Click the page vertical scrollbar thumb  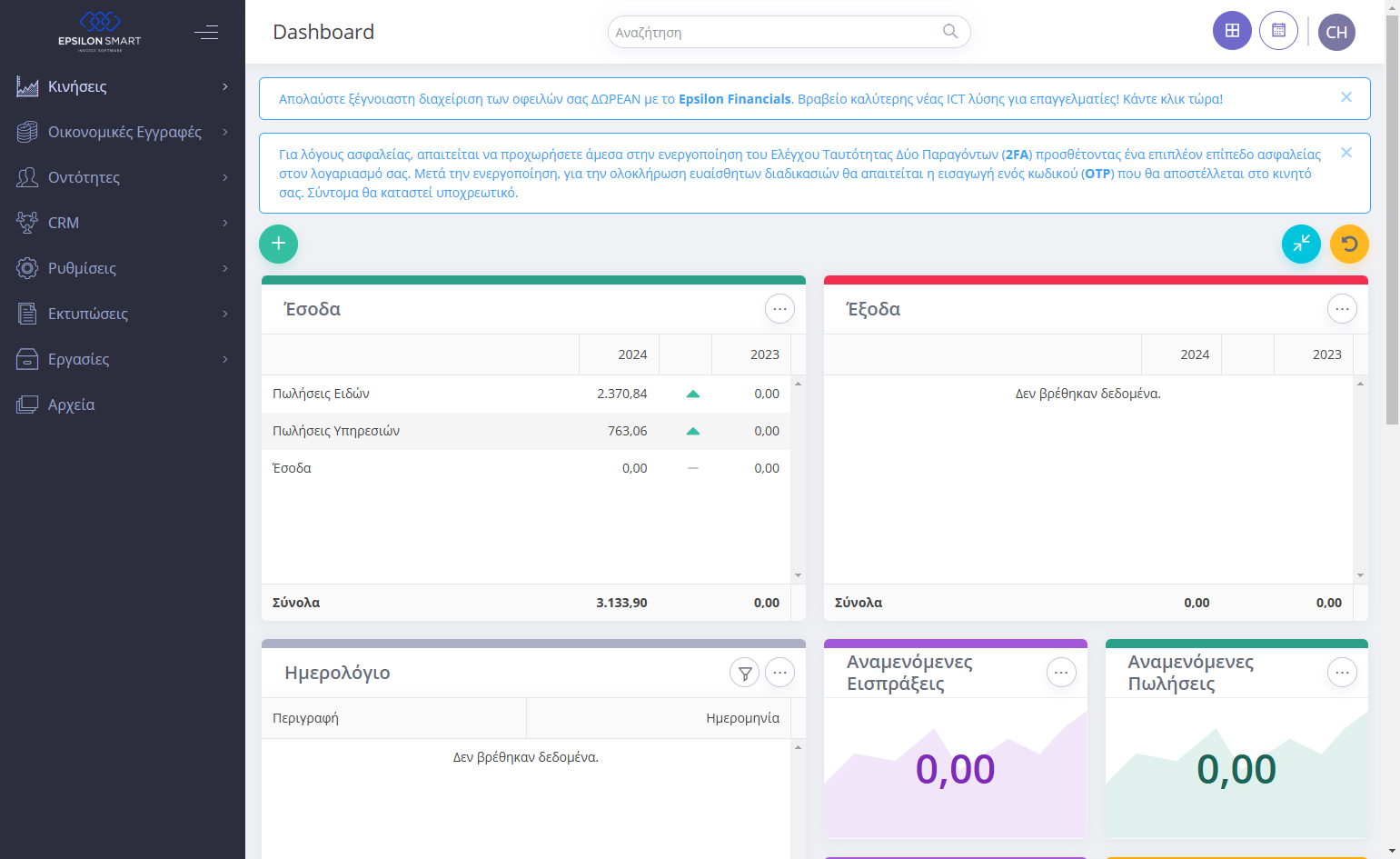(x=1392, y=218)
